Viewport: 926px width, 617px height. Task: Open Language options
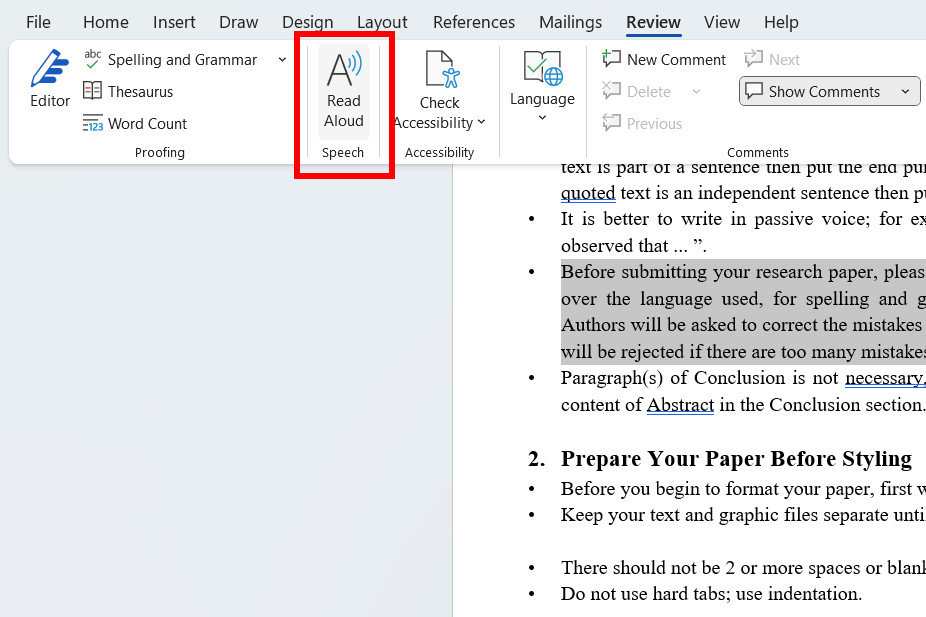541,90
